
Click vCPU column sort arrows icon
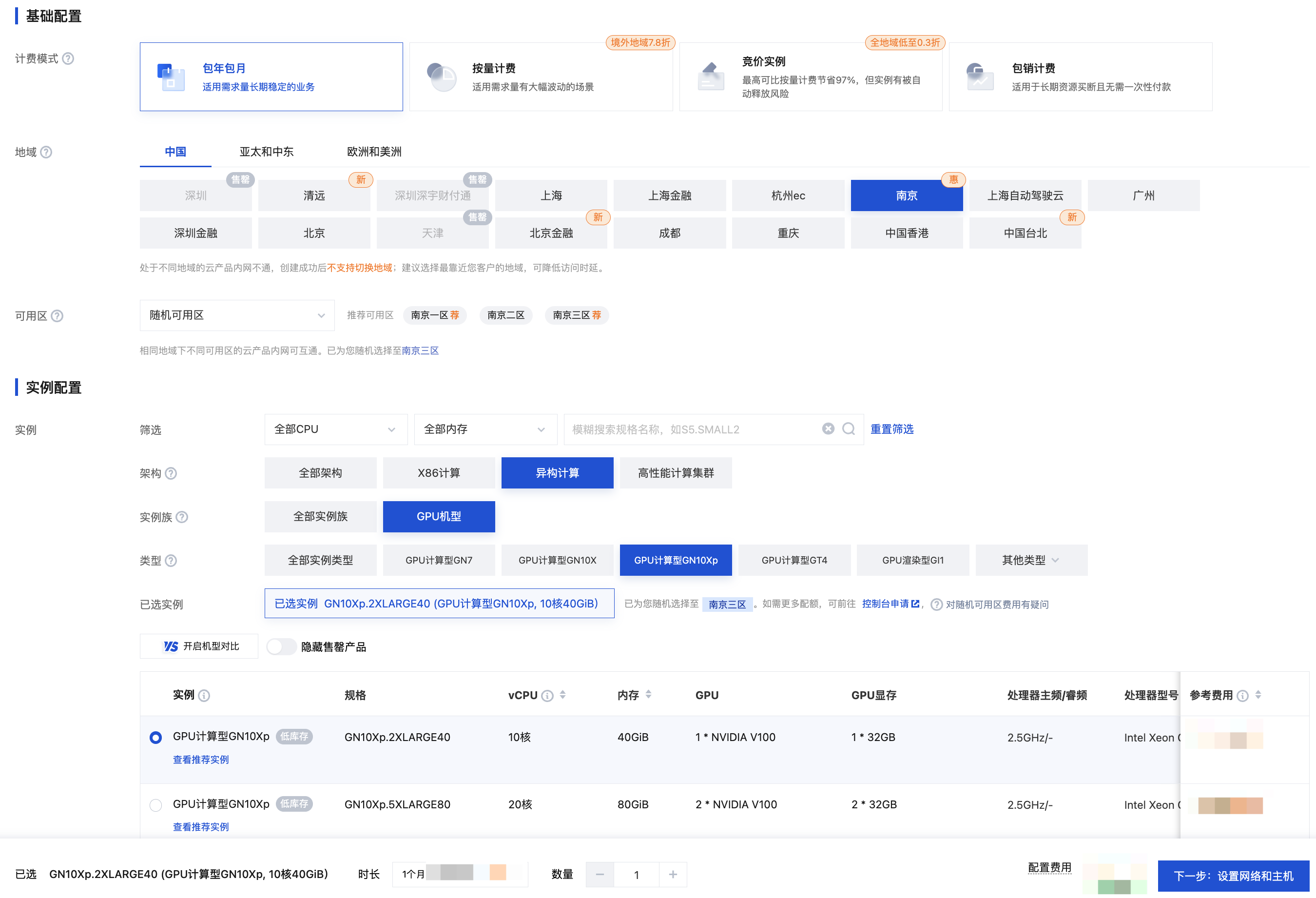pos(563,695)
